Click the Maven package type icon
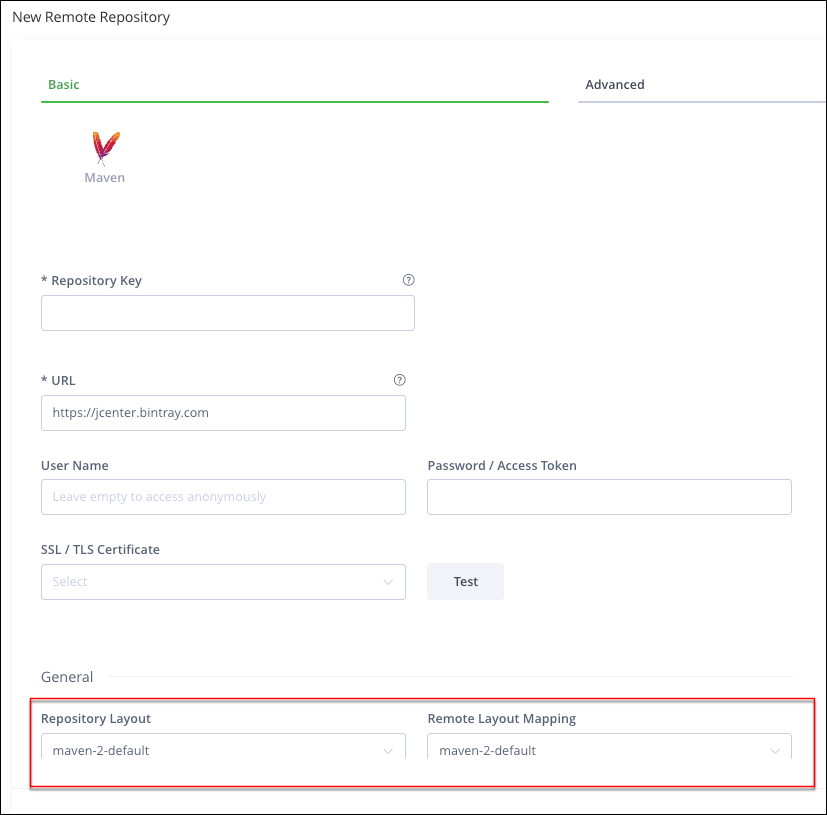Screen dimensions: 827x815 click(105, 148)
